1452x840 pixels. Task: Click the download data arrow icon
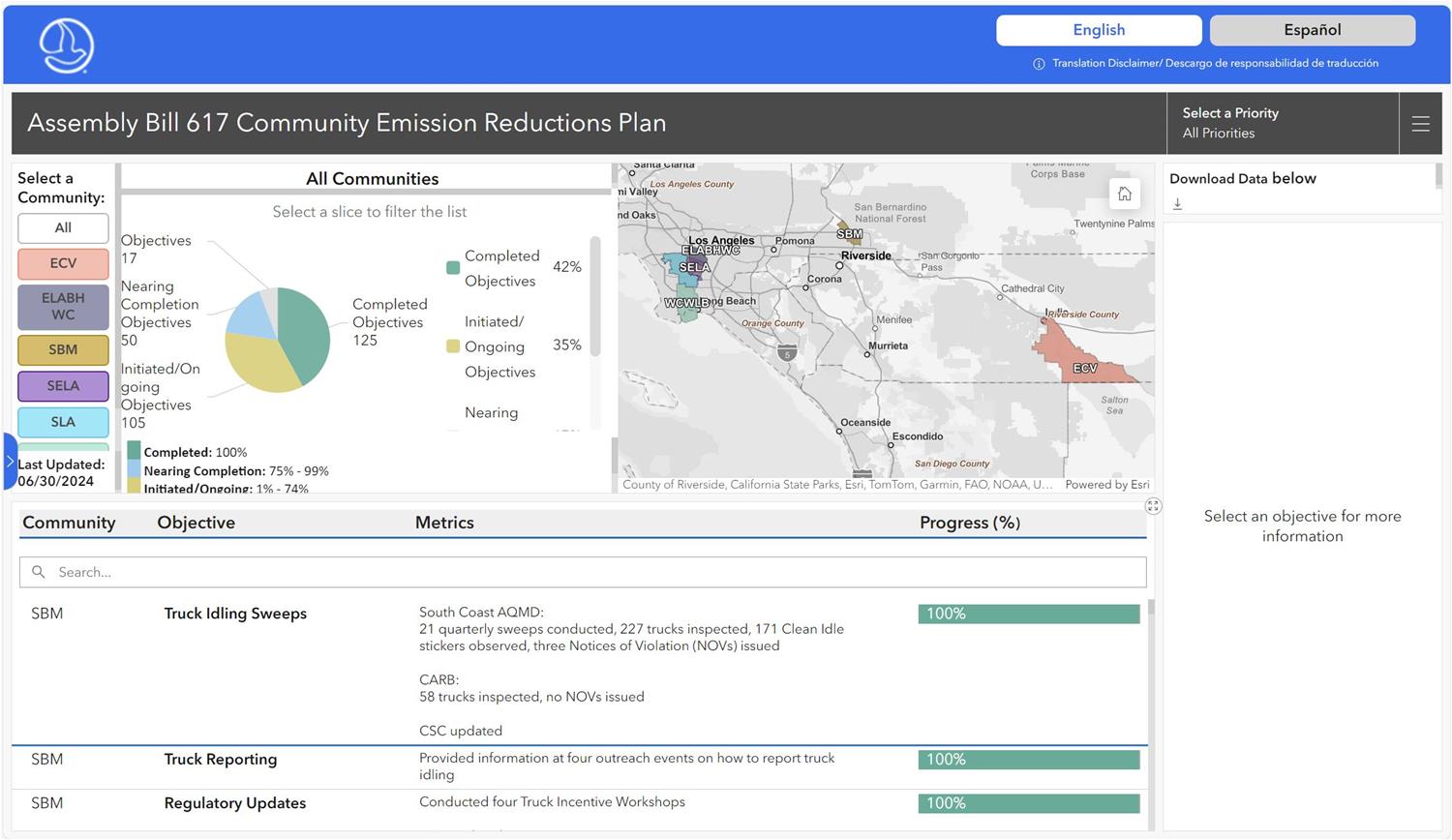[x=1177, y=204]
